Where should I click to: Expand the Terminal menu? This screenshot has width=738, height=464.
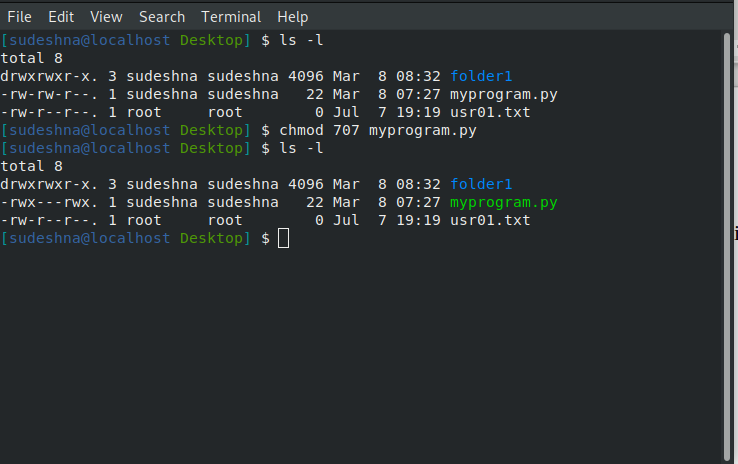[x=231, y=17]
